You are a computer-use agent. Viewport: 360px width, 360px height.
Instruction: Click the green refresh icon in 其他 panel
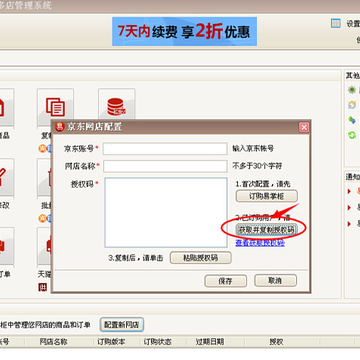[x=352, y=135]
